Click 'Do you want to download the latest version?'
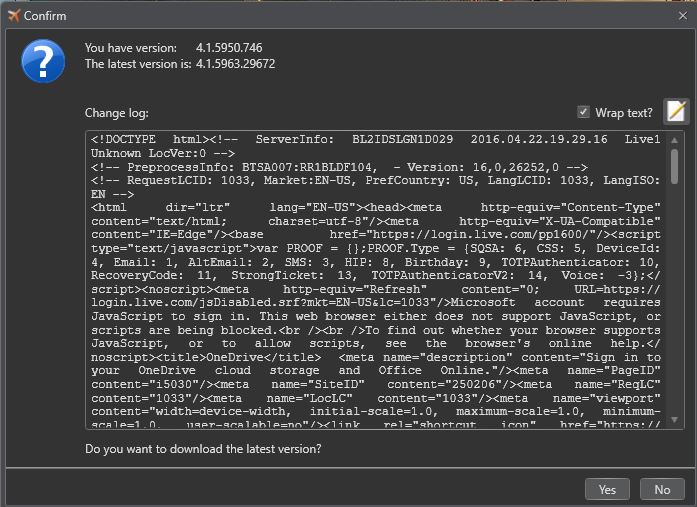 point(203,449)
